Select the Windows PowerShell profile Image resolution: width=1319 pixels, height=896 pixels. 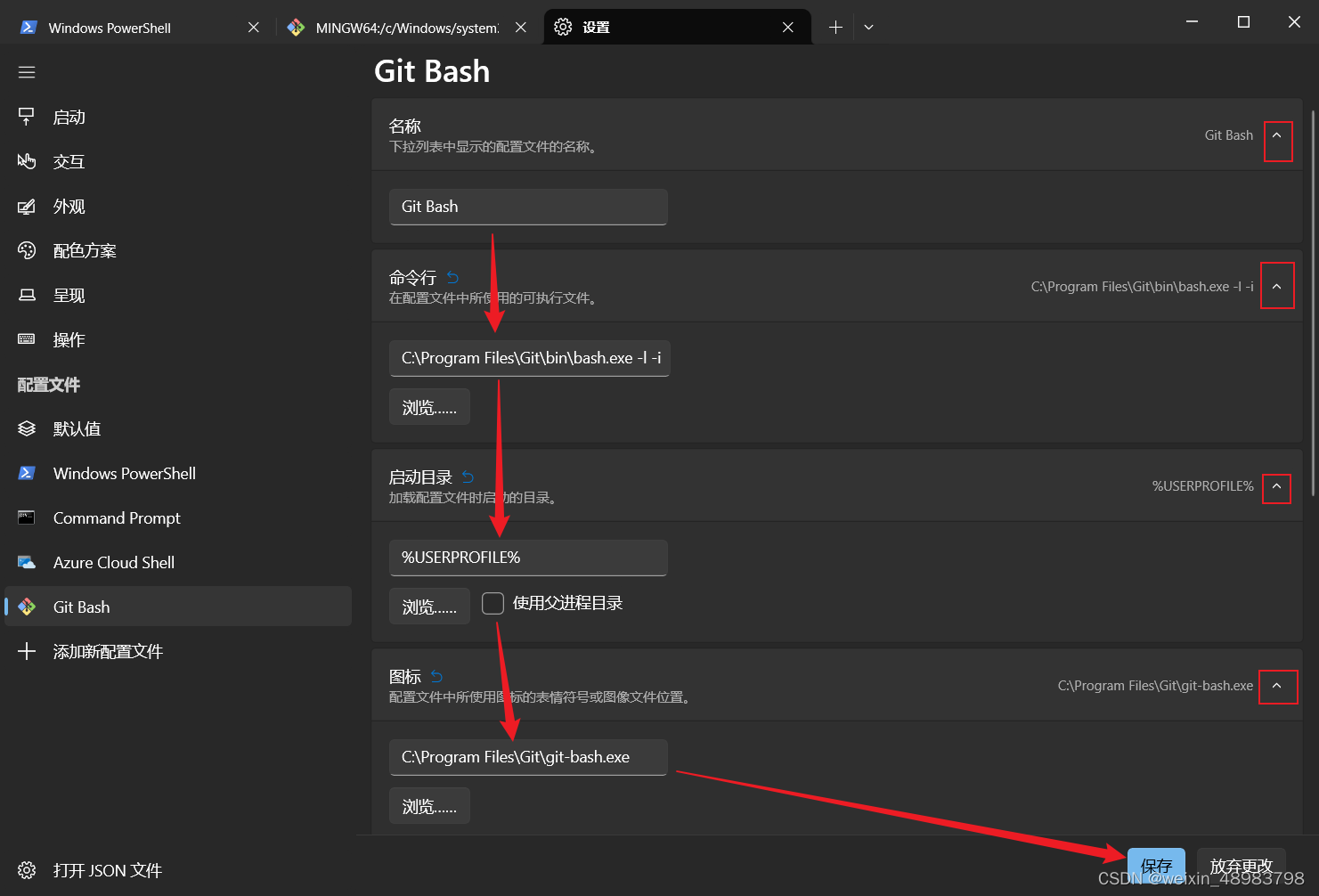click(x=178, y=473)
